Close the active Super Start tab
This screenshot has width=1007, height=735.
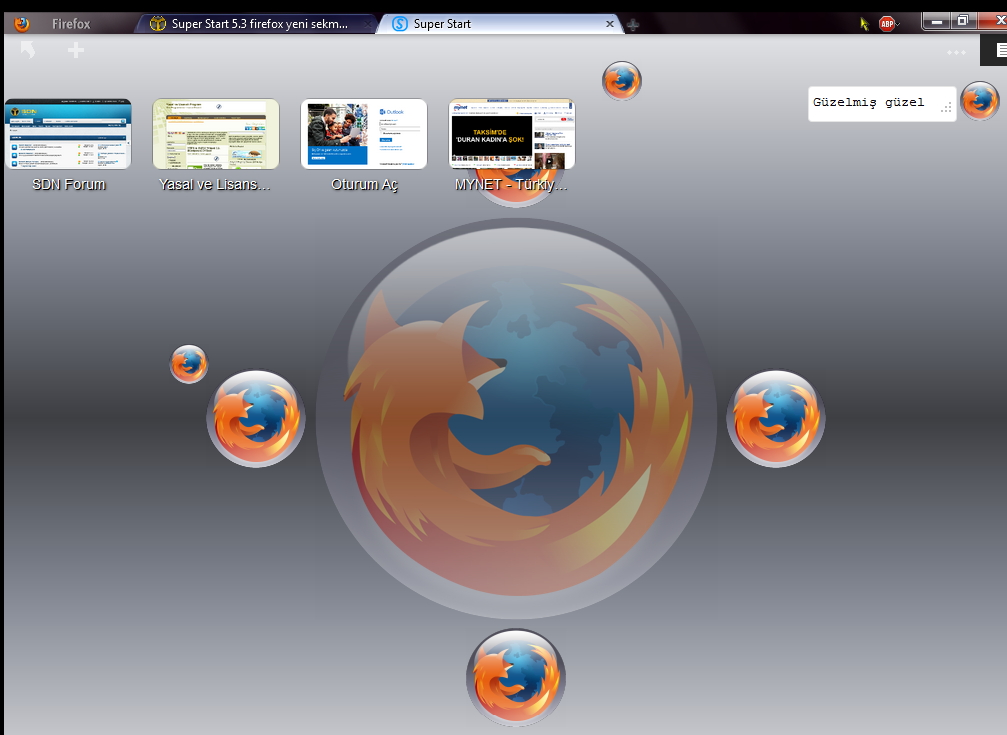tap(609, 24)
